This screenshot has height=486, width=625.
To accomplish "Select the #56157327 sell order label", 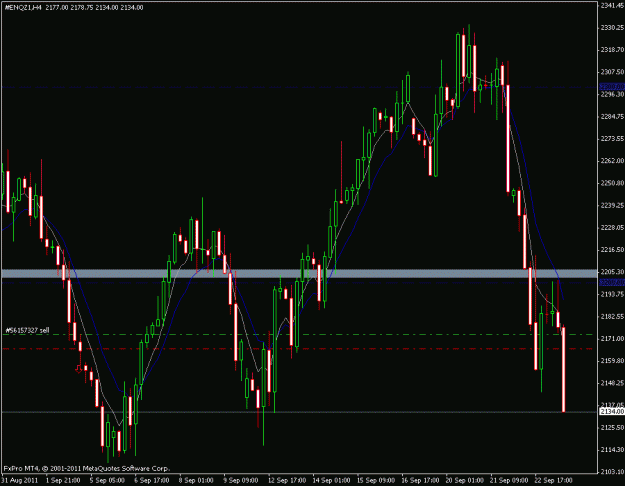I will pyautogui.click(x=28, y=330).
